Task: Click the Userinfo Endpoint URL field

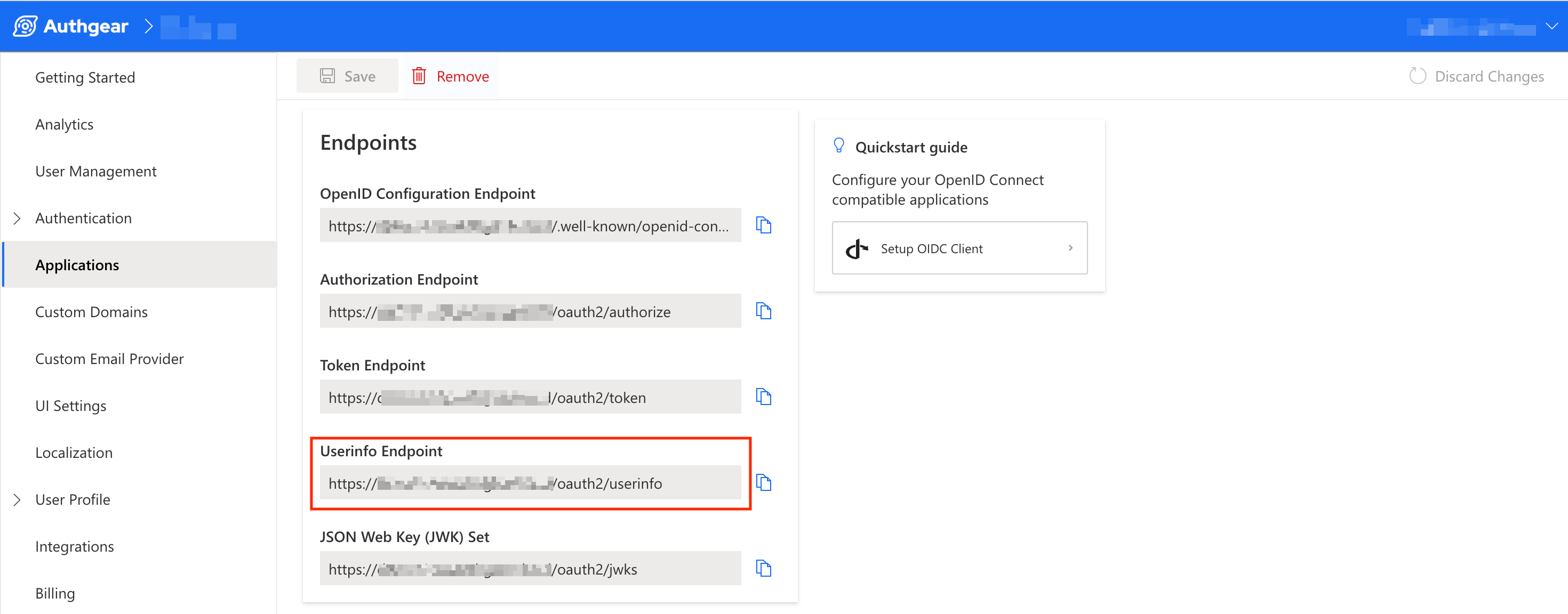Action: [530, 483]
